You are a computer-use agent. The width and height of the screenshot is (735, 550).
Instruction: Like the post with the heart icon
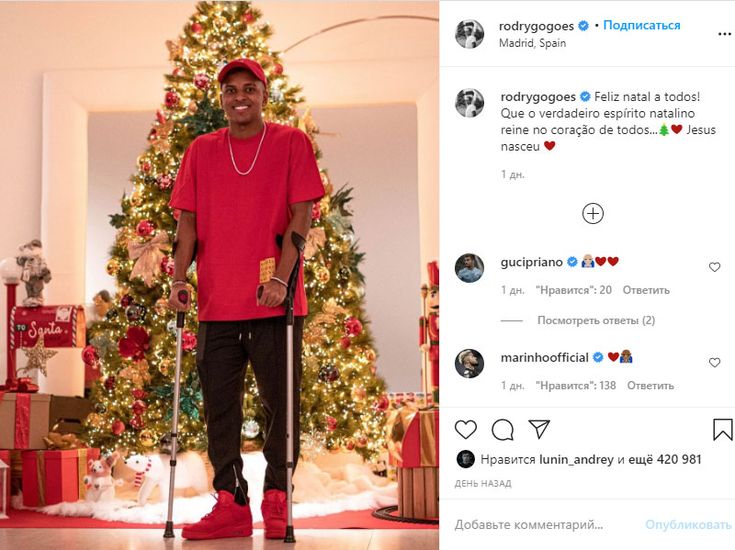pyautogui.click(x=465, y=429)
